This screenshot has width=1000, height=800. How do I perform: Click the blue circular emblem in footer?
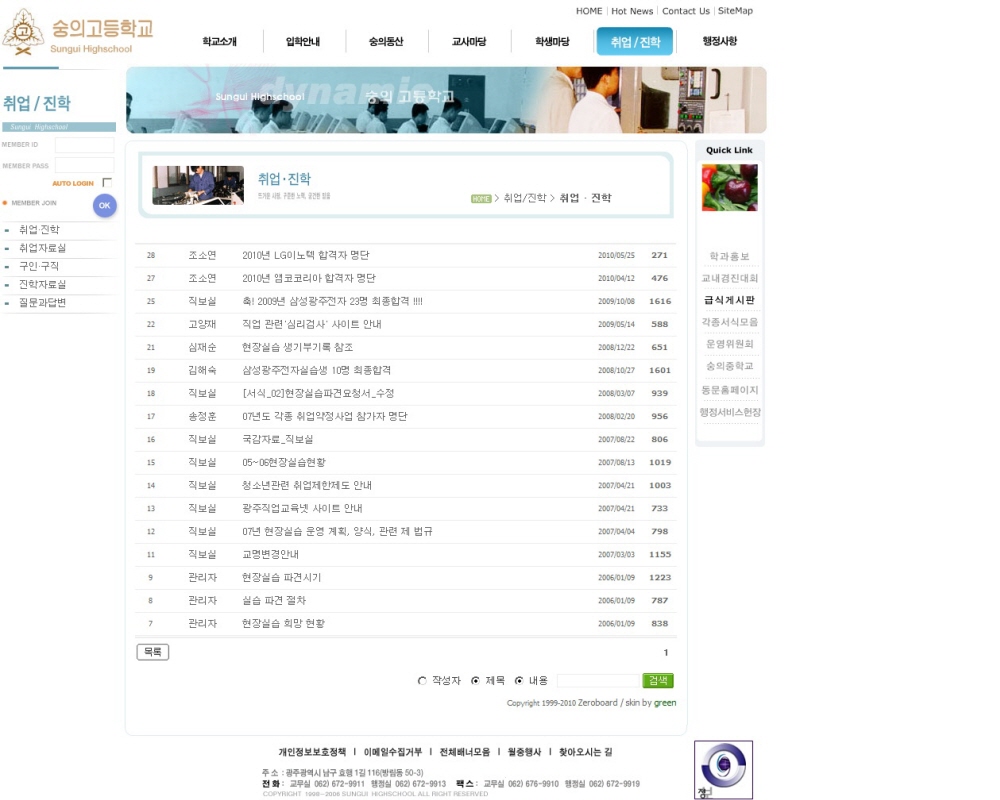coord(723,768)
